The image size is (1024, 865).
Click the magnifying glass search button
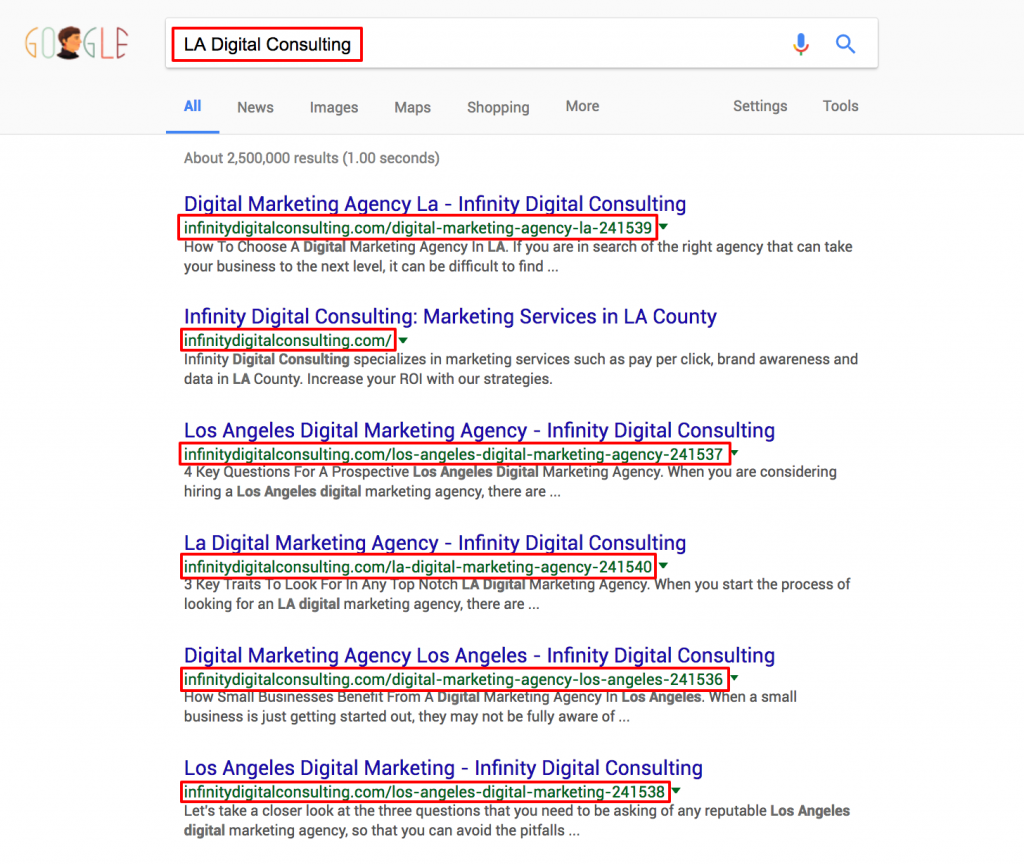click(846, 44)
